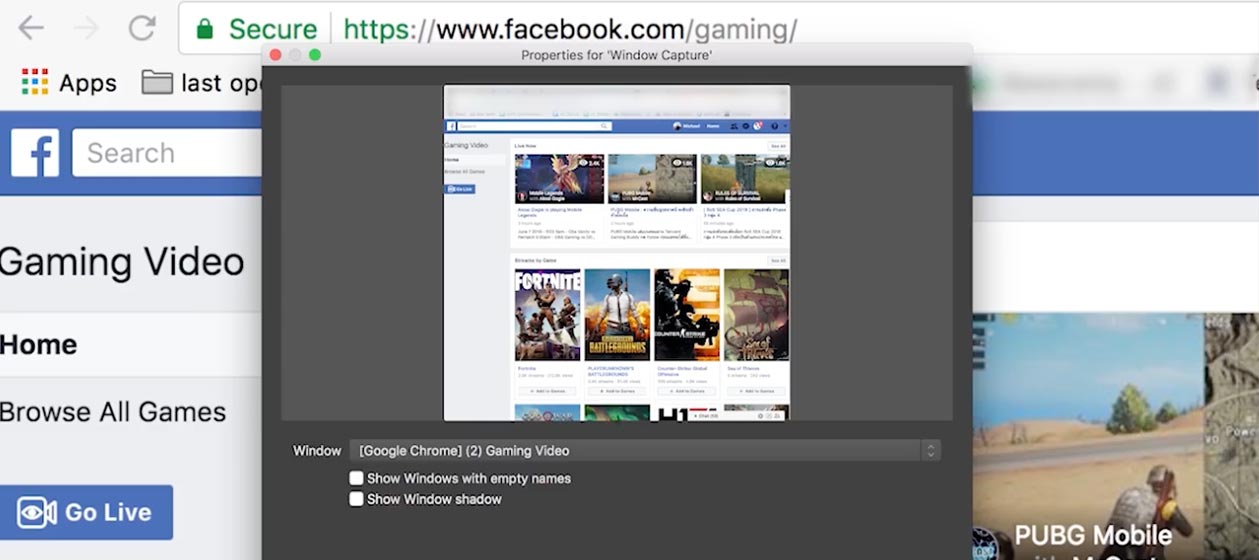Click the green Secure padlock icon
Screen dimensions: 1259x560
click(205, 29)
